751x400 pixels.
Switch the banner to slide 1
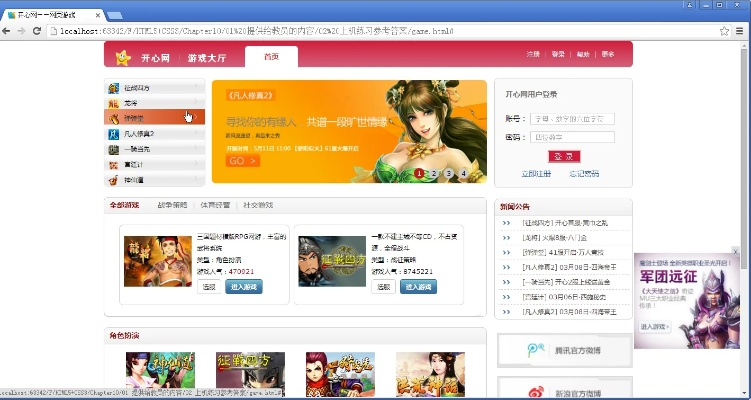click(x=419, y=173)
